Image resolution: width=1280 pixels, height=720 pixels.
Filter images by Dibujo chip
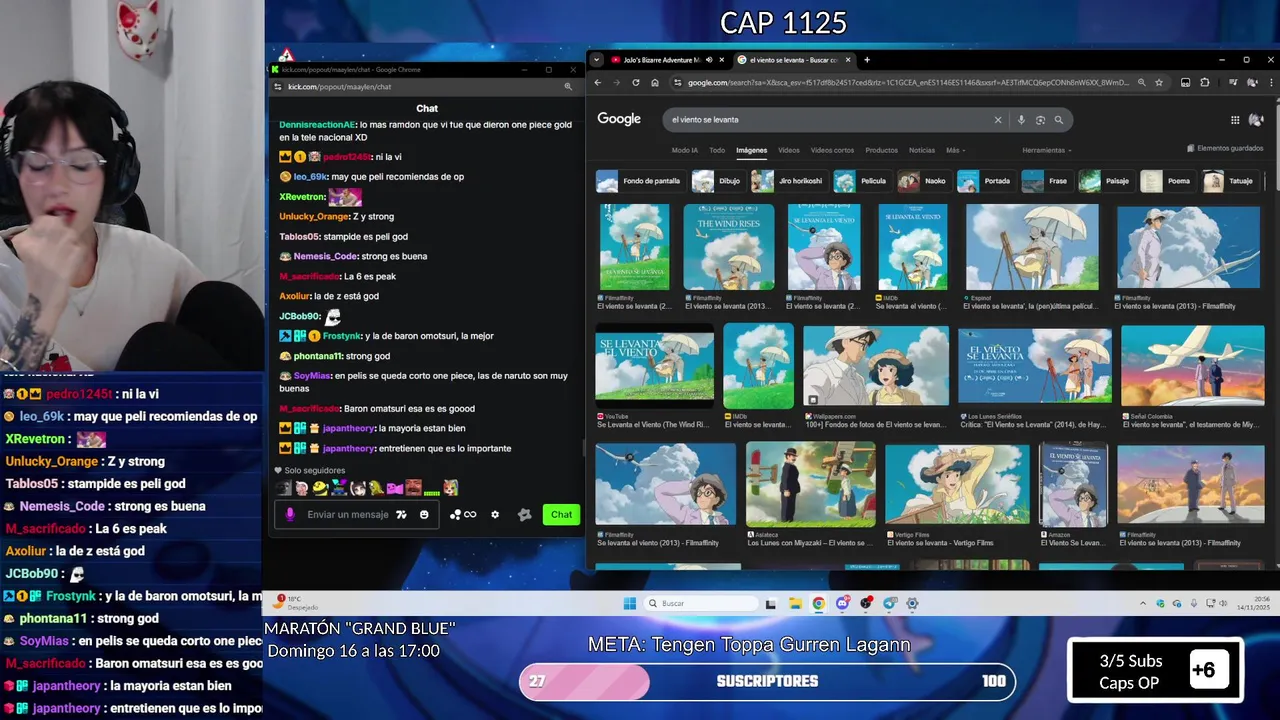tap(718, 181)
